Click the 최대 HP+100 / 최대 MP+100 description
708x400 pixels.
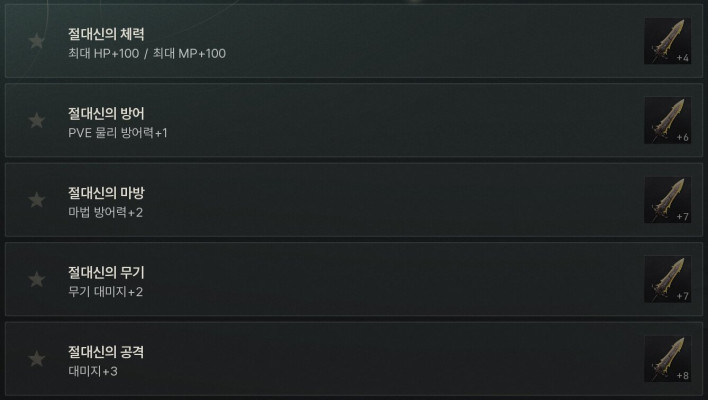pos(147,53)
